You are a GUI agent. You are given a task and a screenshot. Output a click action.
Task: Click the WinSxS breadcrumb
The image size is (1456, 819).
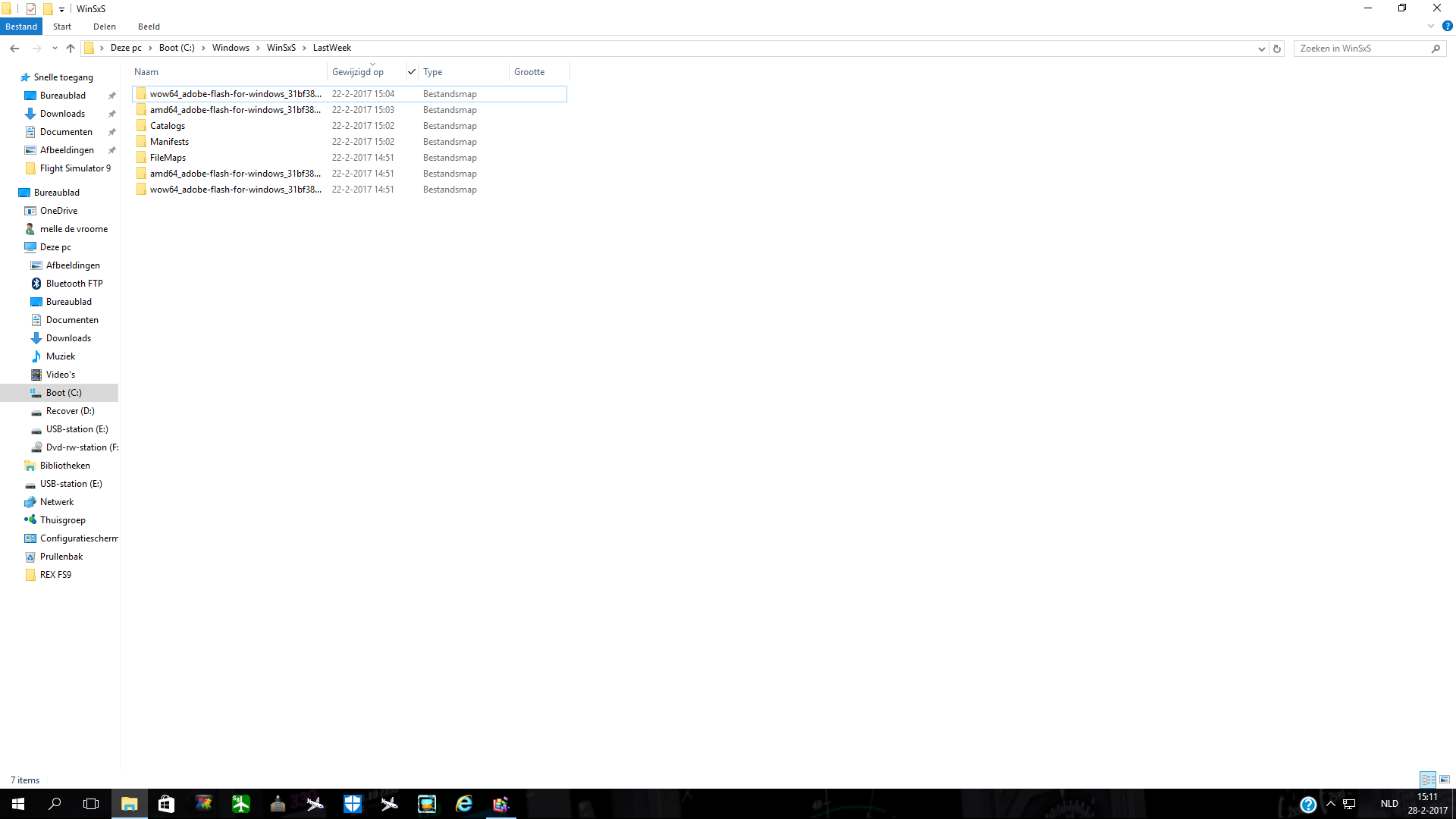point(281,48)
